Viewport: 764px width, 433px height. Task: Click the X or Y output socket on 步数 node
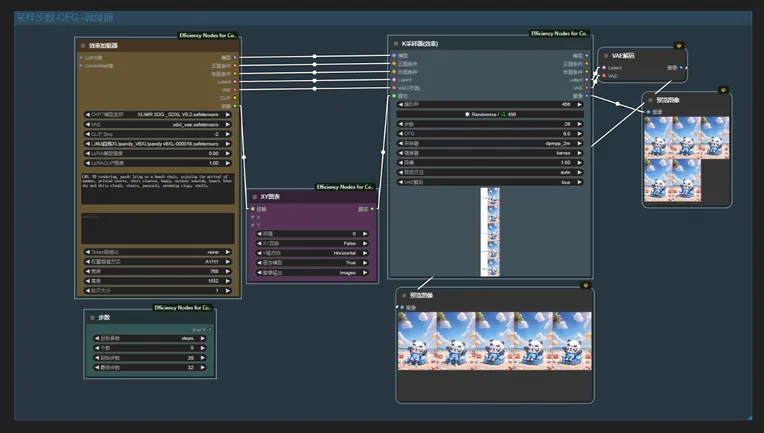[x=210, y=330]
